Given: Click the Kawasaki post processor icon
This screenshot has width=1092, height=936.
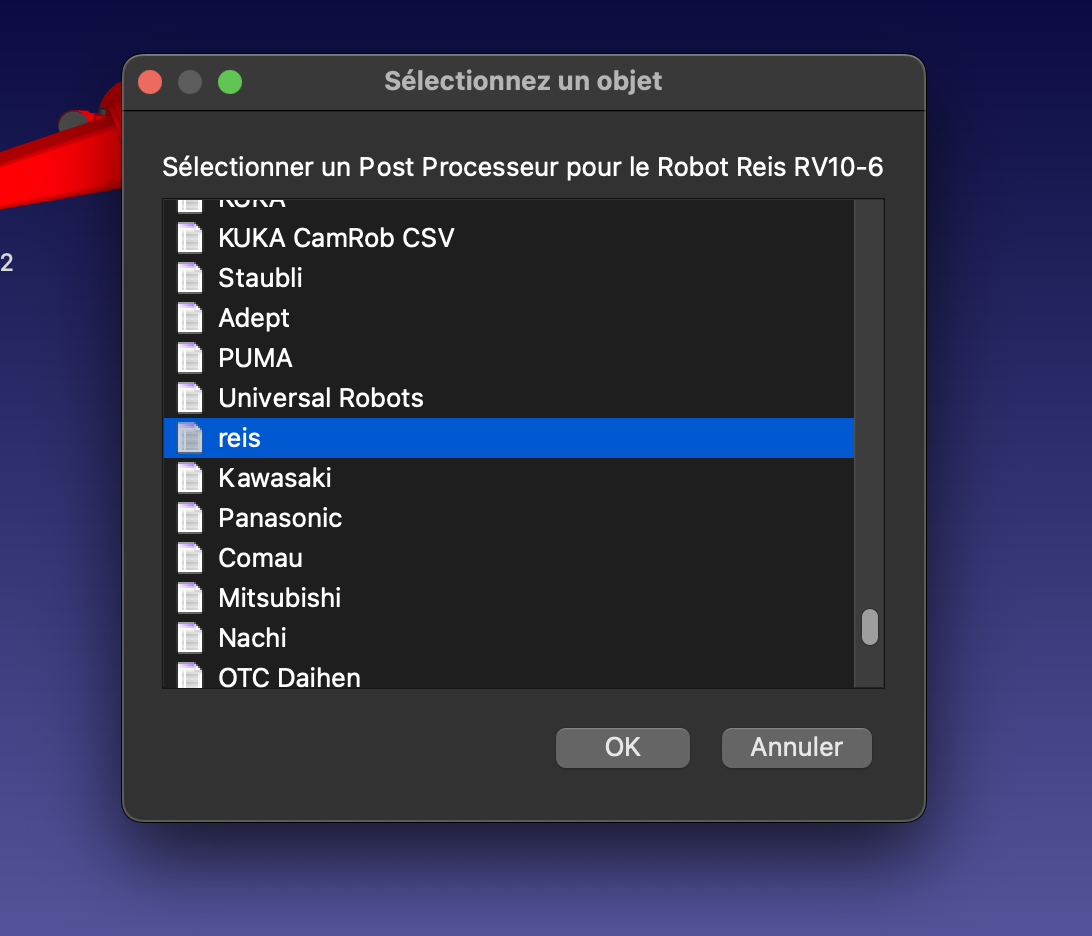Looking at the screenshot, I should tap(189, 478).
